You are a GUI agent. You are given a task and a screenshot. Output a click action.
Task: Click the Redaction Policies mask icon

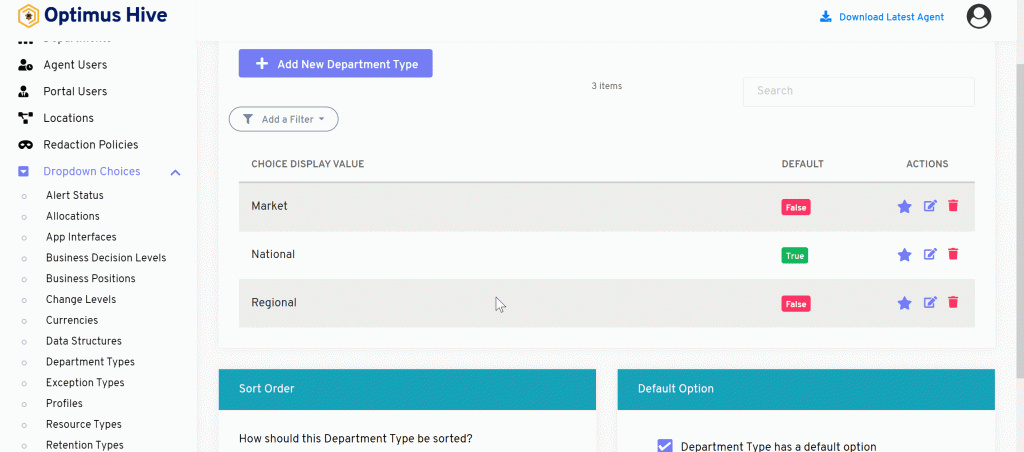click(x=25, y=145)
